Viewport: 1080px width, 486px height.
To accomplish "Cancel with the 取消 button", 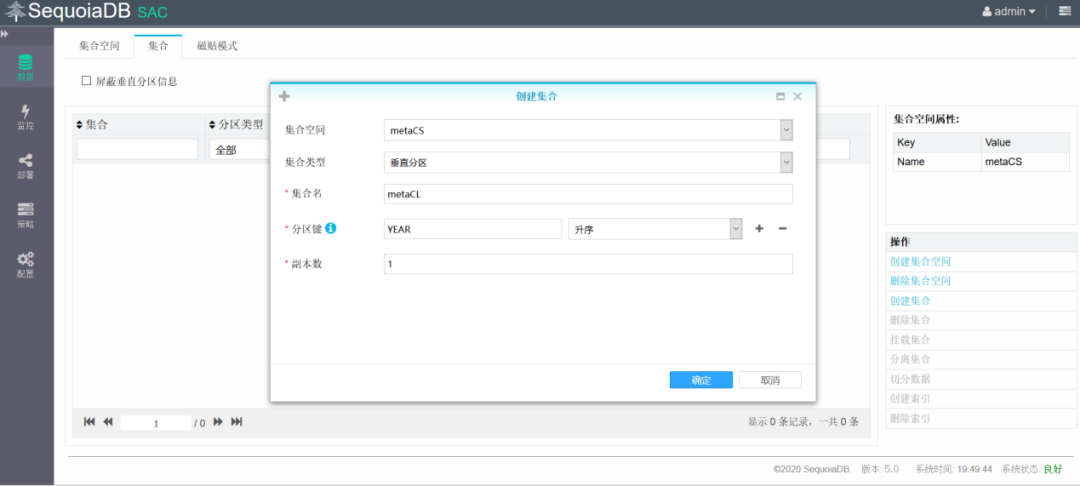I will pos(770,380).
